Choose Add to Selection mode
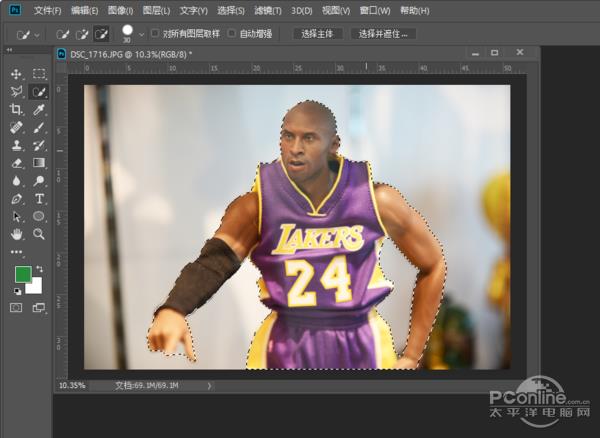 tap(82, 34)
